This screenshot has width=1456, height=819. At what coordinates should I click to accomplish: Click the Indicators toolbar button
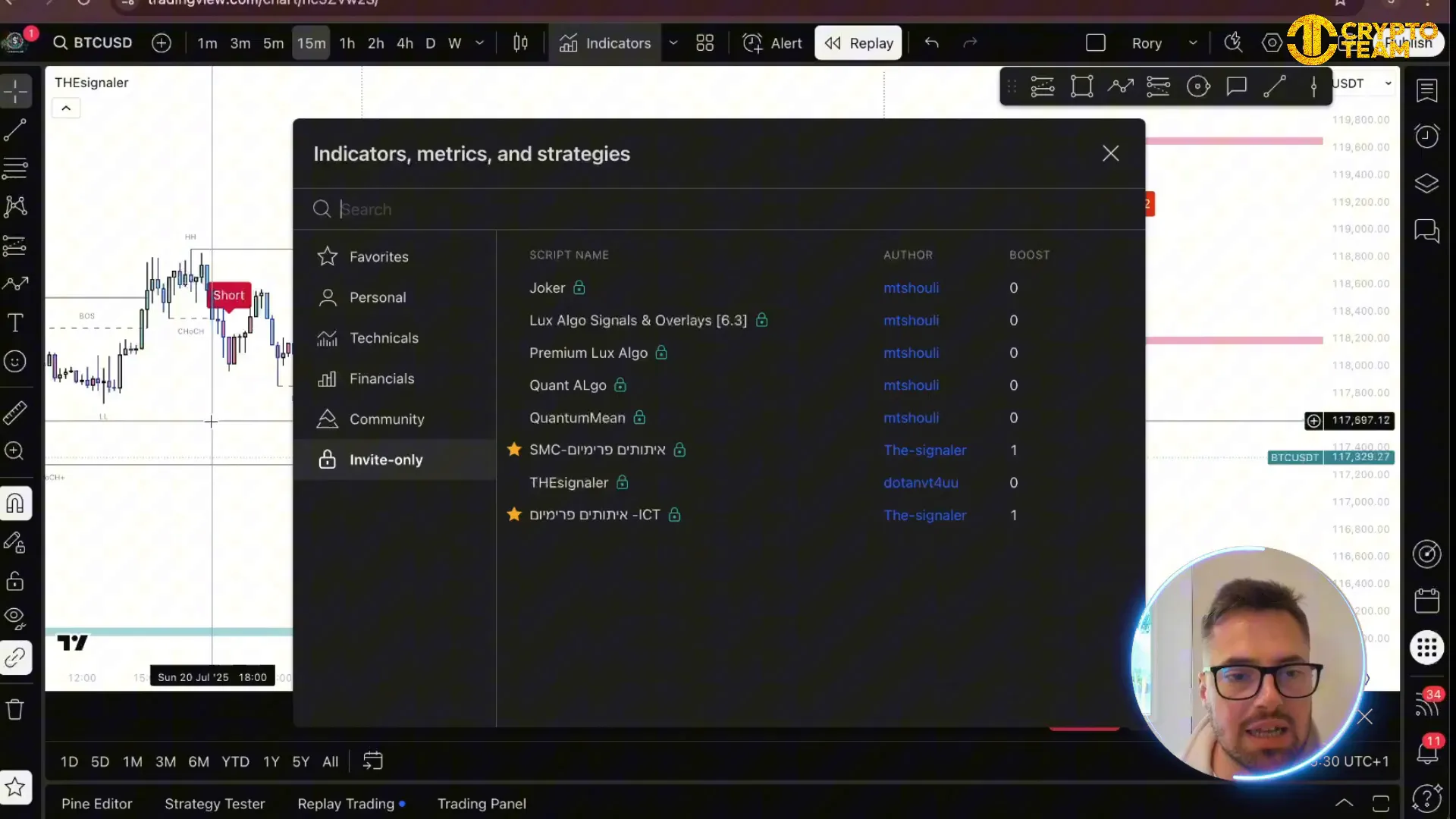(x=605, y=43)
